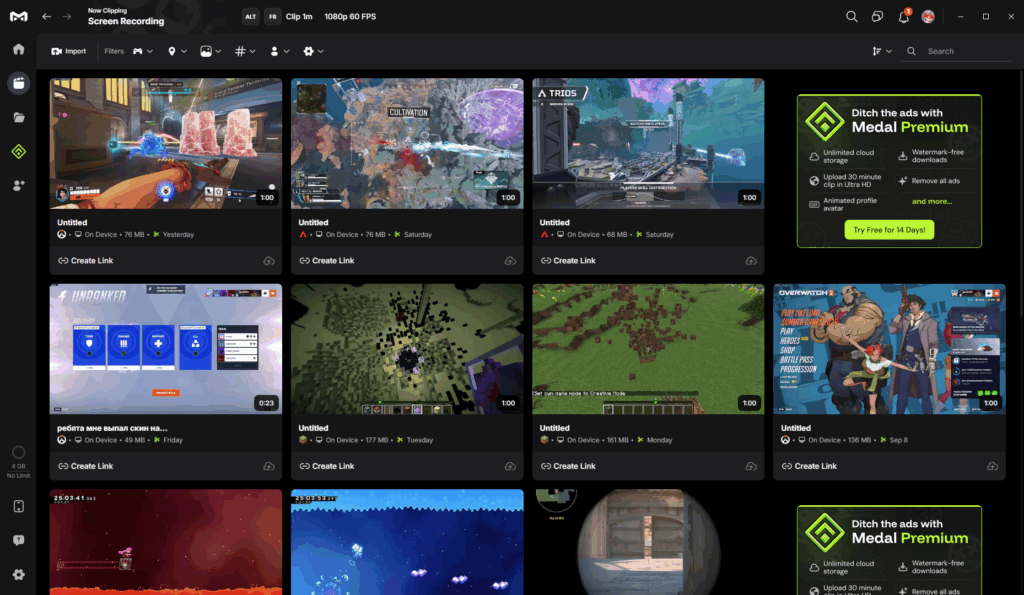Click the Medal logo in the title bar
Viewport: 1024px width, 595px height.
pyautogui.click(x=18, y=16)
